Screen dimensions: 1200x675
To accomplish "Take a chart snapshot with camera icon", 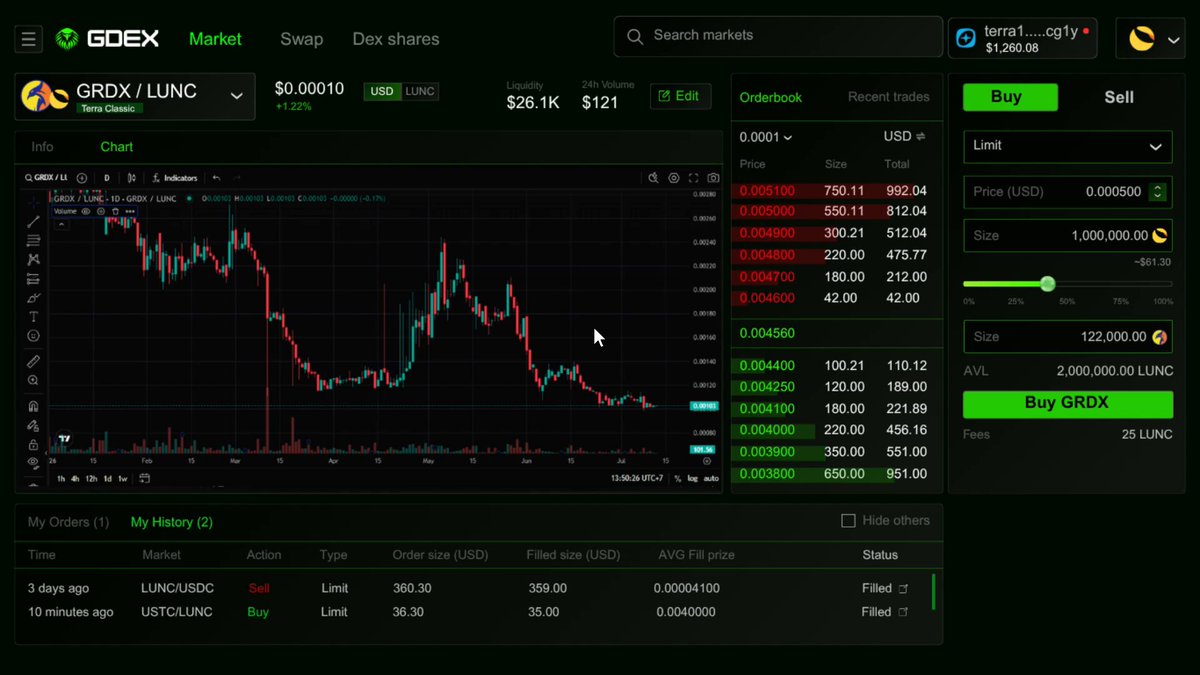I will point(713,178).
